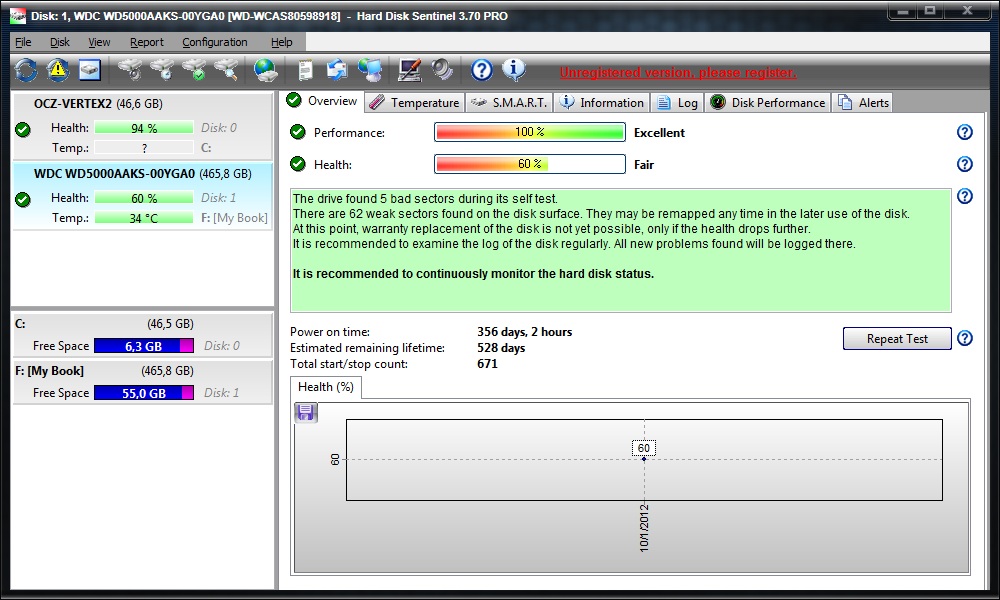Viewport: 1000px width, 600px height.
Task: Select the OCZ-VERTEX2 disk entry
Action: pyautogui.click(x=142, y=126)
